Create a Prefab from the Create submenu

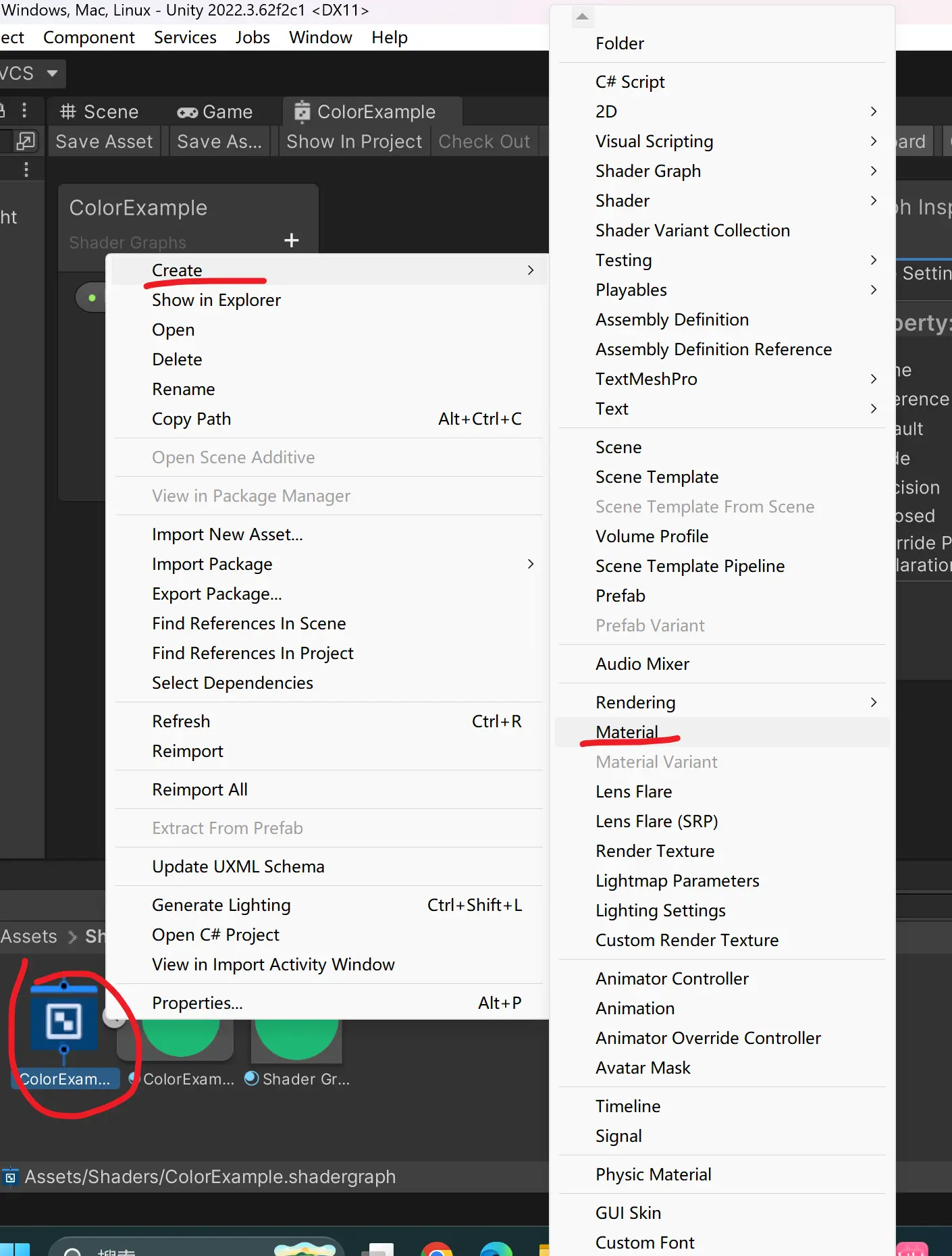[722, 596]
